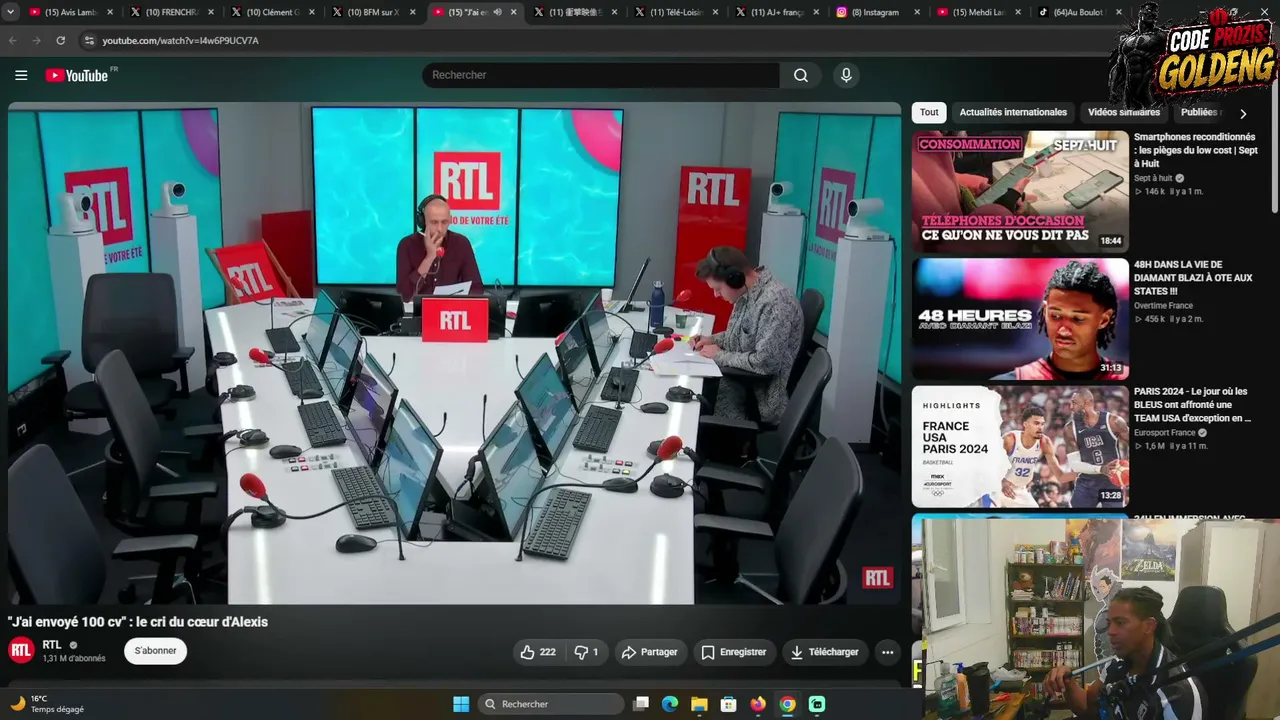
Task: Select the Tout filter chip
Action: pos(929,112)
